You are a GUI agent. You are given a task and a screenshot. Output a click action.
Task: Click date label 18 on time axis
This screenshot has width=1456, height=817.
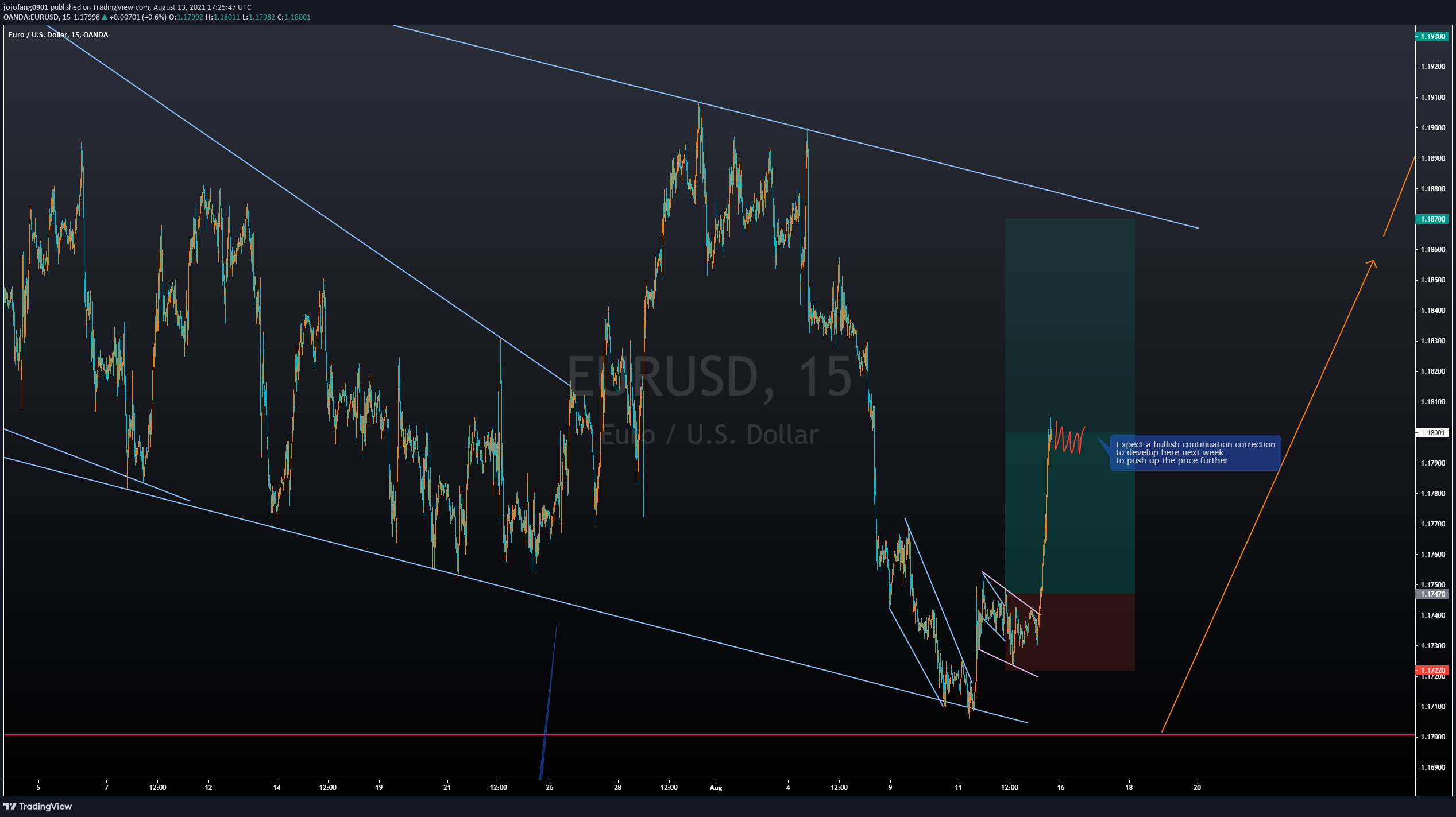point(1129,788)
